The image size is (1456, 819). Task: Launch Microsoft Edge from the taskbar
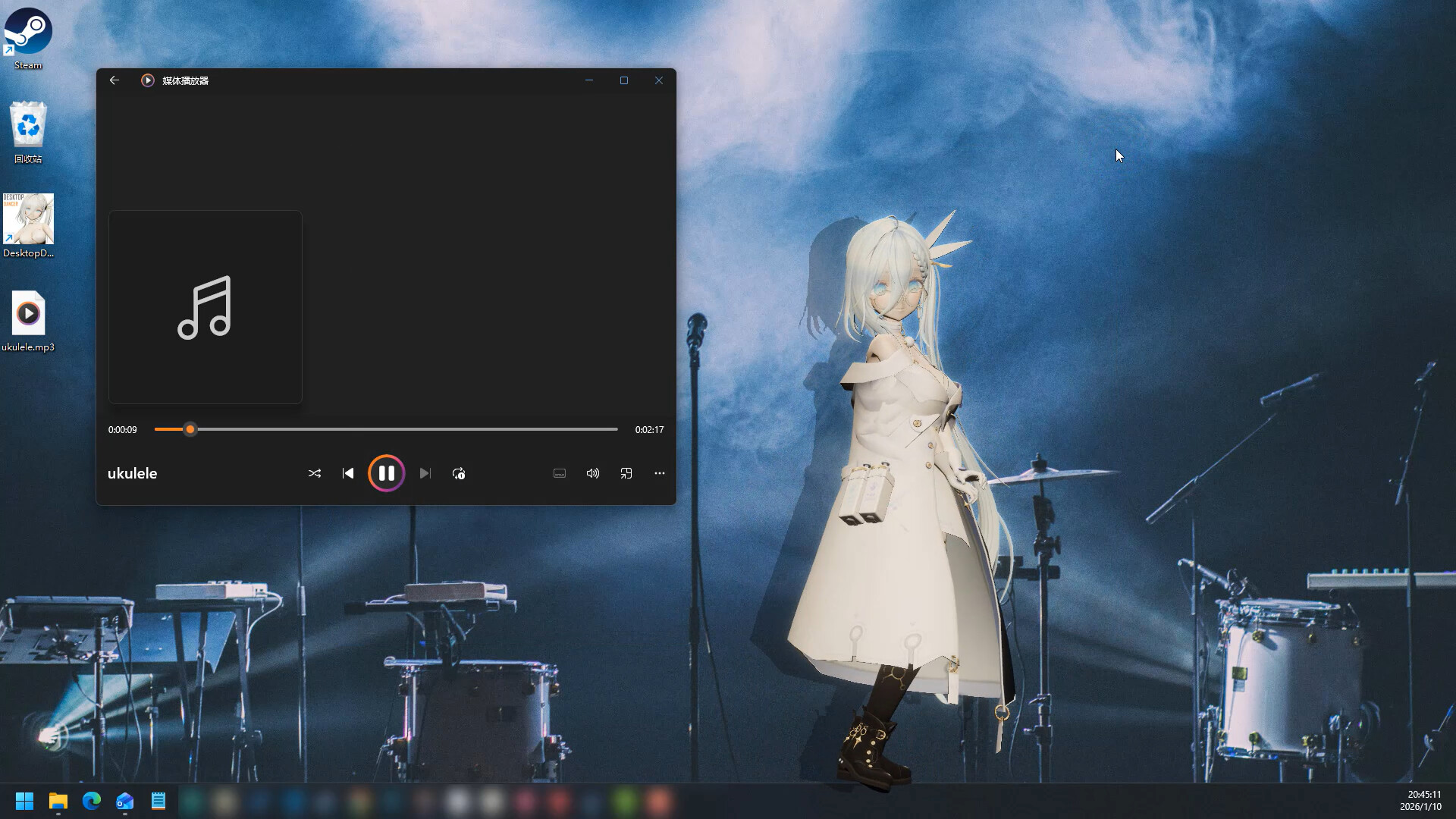[x=91, y=801]
